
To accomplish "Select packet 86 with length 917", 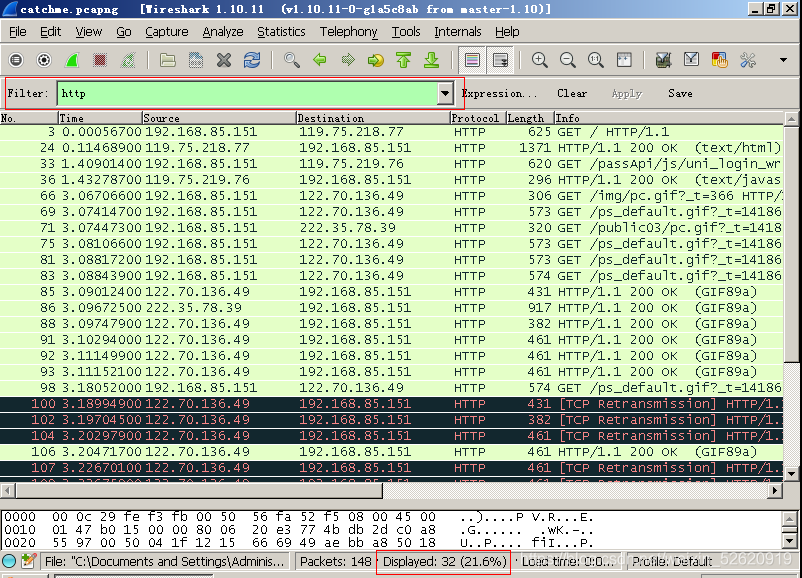I will 391,308.
